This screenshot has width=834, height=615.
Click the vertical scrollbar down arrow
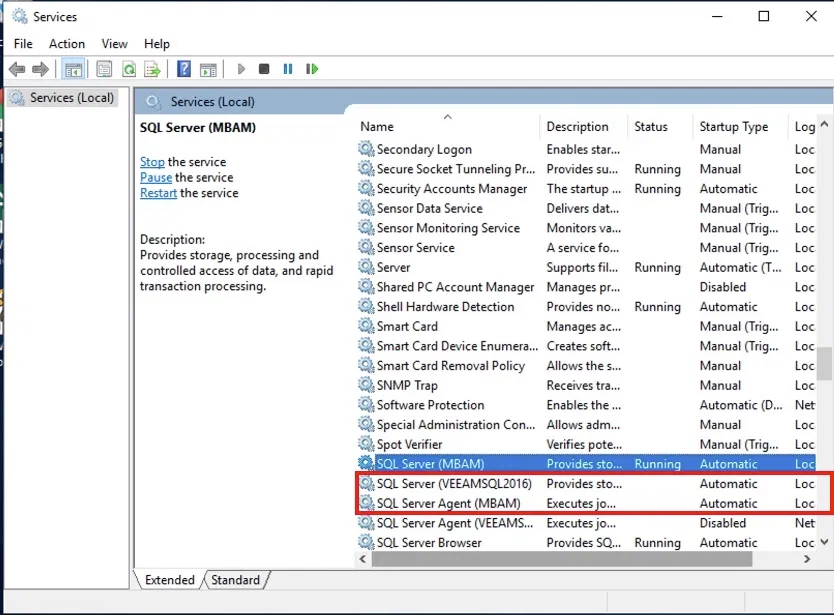tap(824, 542)
